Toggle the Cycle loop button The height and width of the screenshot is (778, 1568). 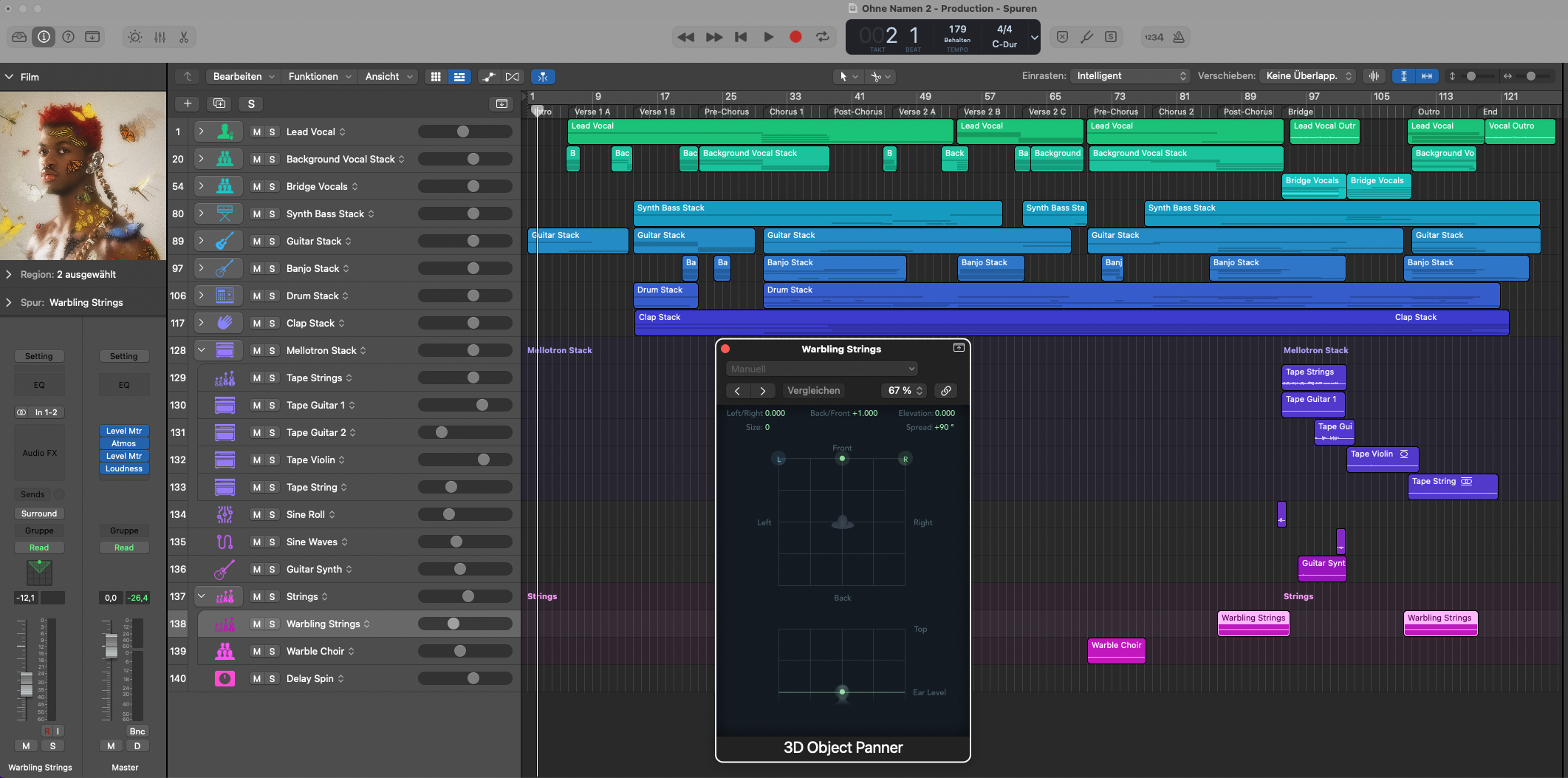point(822,37)
